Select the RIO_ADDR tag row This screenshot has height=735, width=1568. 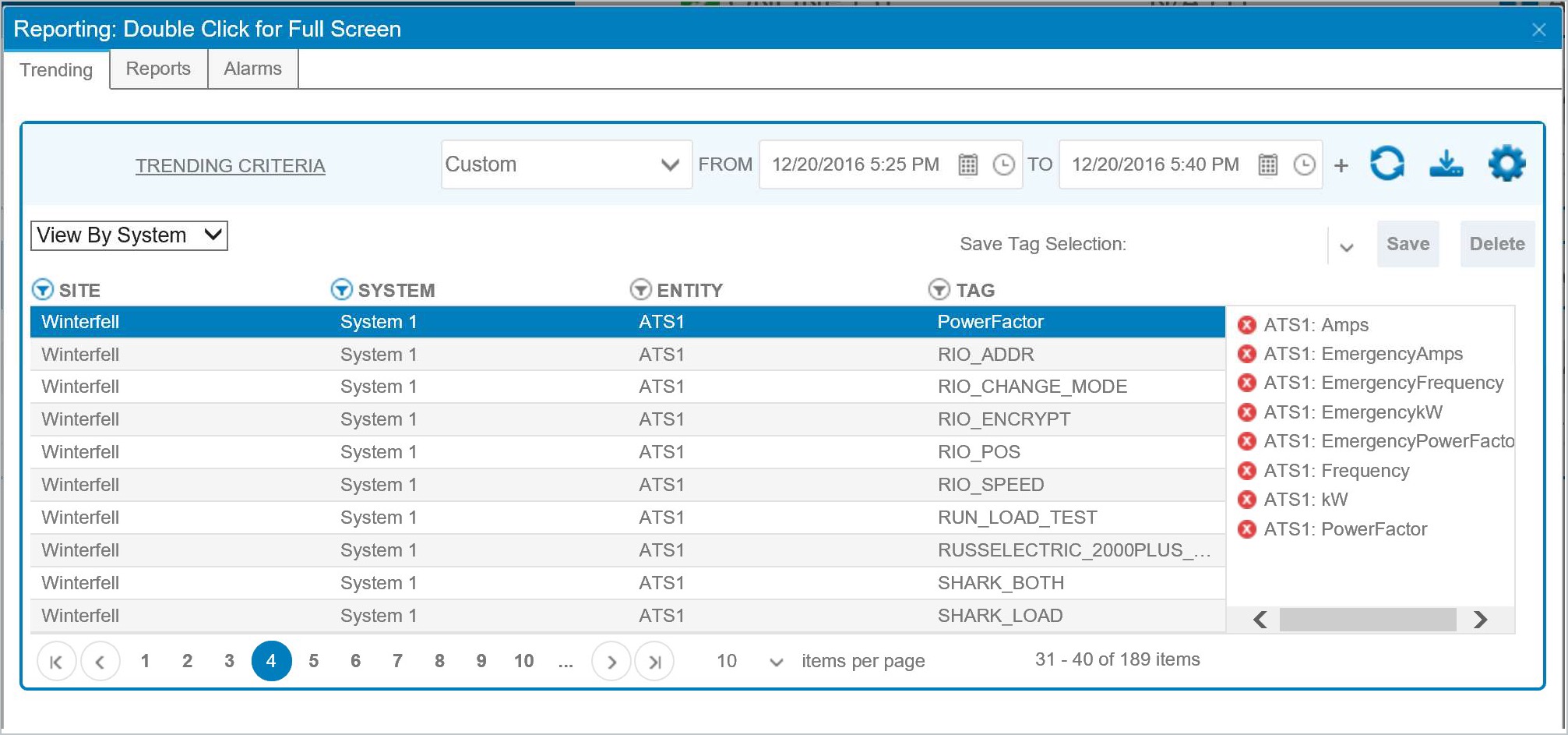628,355
